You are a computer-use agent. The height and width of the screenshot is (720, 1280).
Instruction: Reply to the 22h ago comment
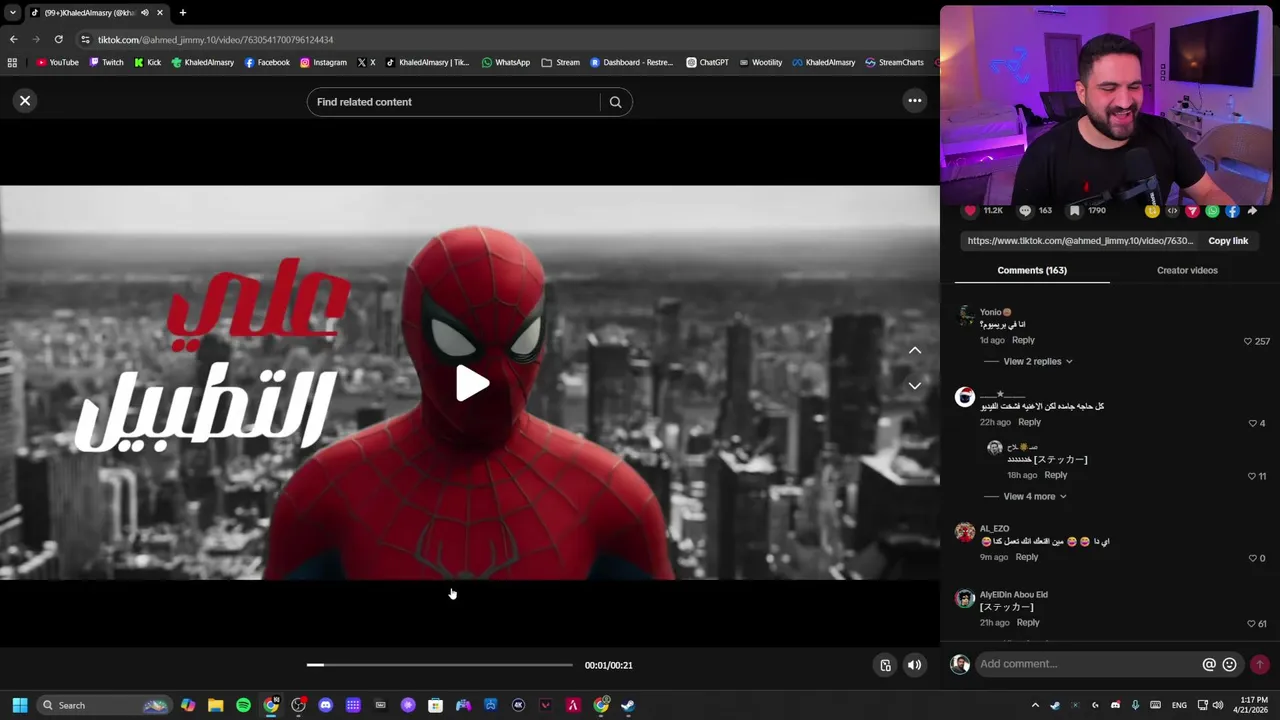click(1029, 422)
